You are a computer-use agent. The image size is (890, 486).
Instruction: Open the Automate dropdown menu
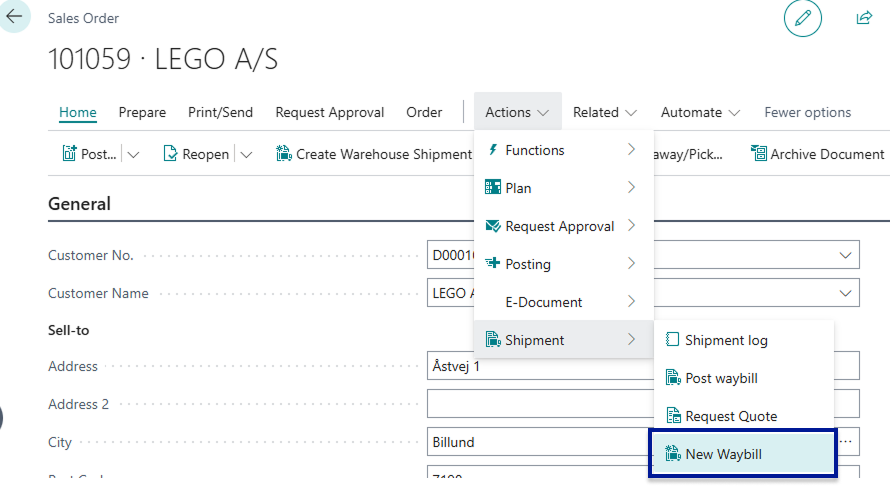[x=700, y=112]
